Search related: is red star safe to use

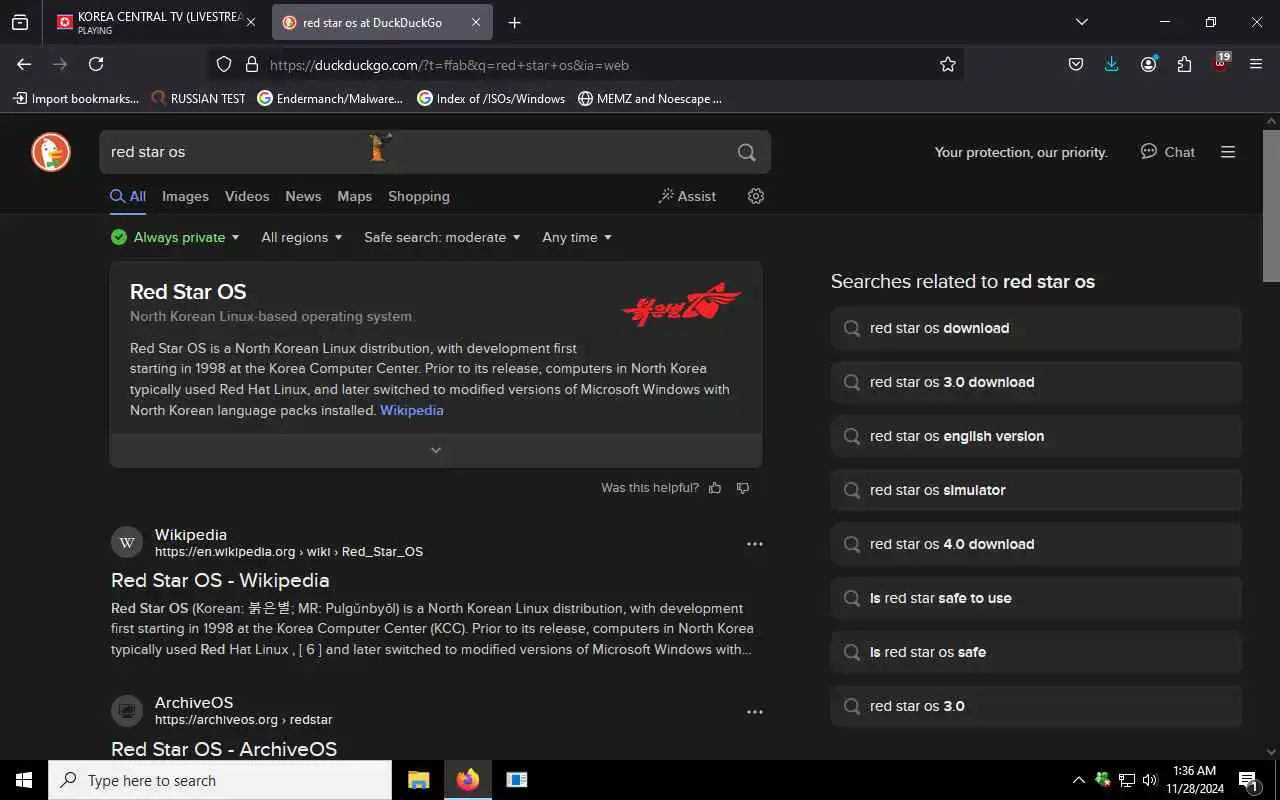[x=1036, y=598]
